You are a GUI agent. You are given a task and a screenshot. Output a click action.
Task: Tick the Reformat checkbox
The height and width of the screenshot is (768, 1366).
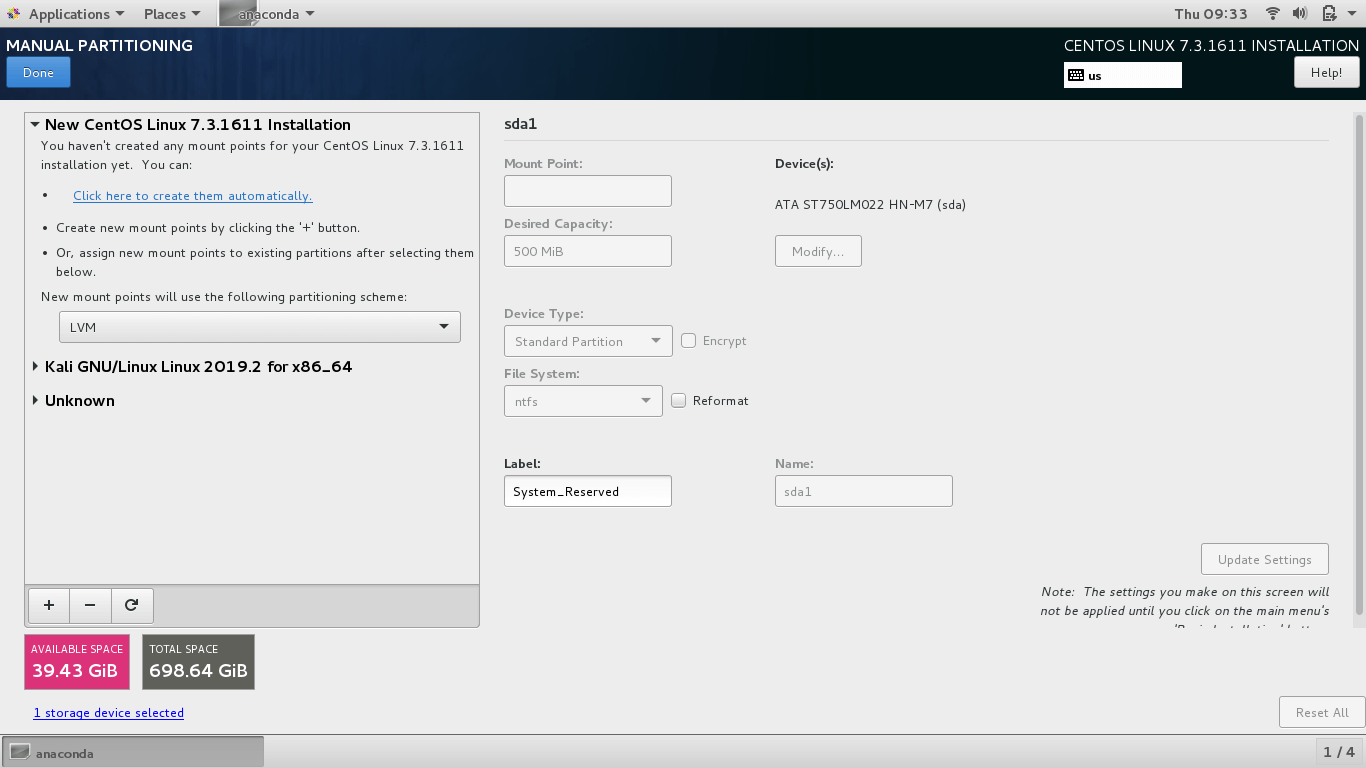pyautogui.click(x=679, y=401)
